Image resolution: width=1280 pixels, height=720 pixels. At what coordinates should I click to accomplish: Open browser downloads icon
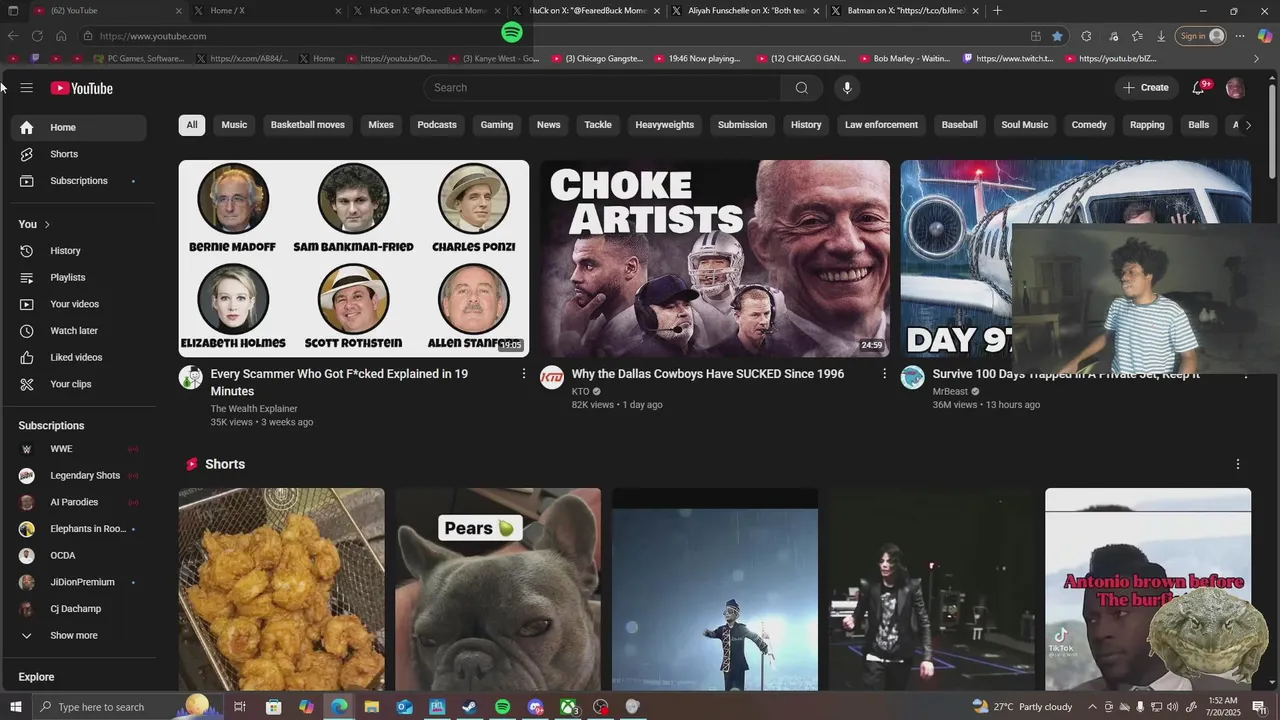[x=1161, y=36]
